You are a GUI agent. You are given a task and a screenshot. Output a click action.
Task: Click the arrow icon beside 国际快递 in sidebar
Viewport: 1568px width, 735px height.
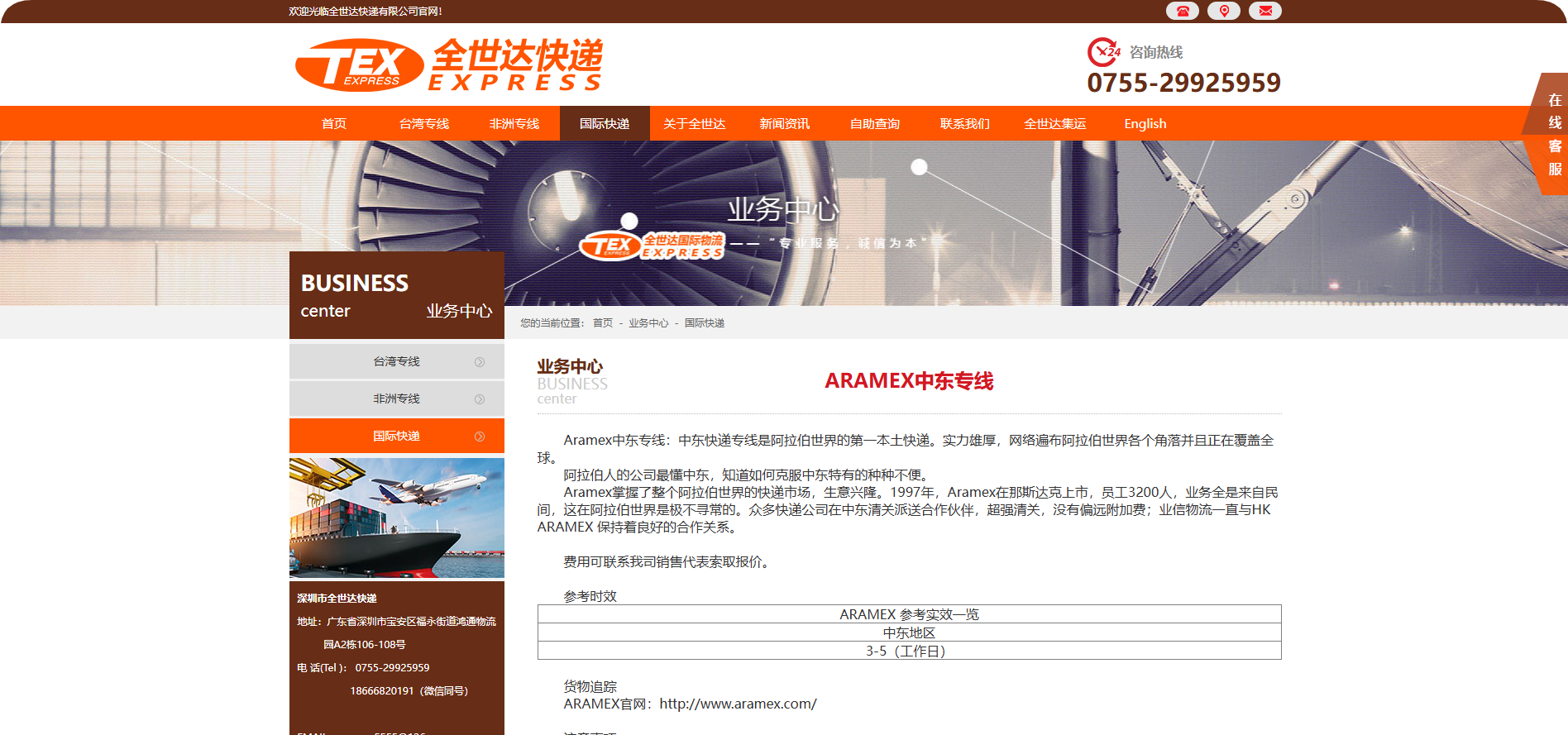(x=479, y=437)
